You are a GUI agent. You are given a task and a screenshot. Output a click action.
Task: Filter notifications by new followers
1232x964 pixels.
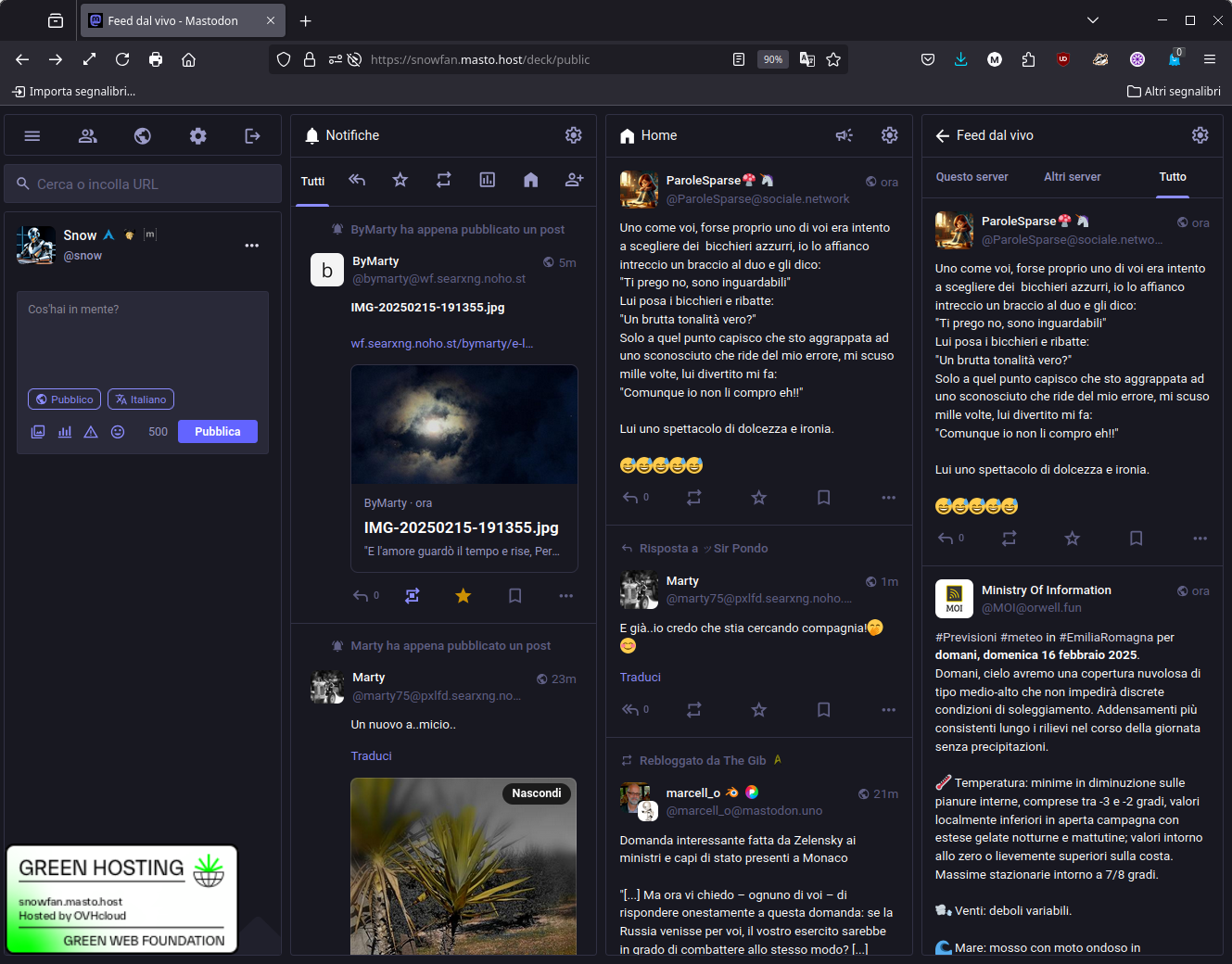click(x=575, y=180)
